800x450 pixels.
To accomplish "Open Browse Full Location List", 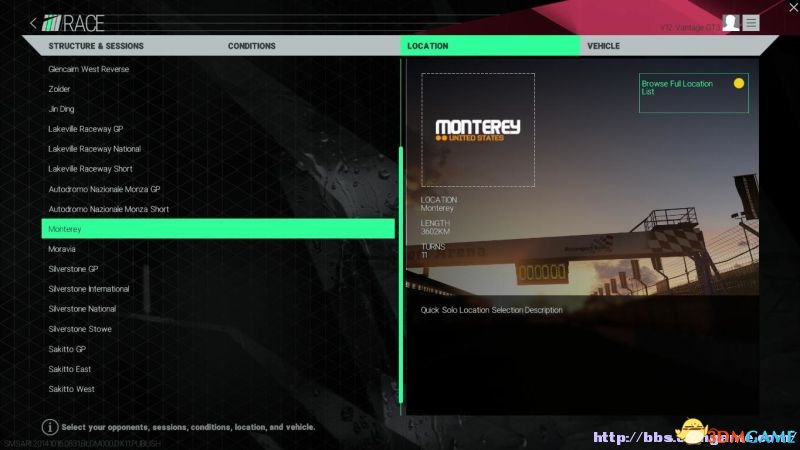I will coord(693,93).
